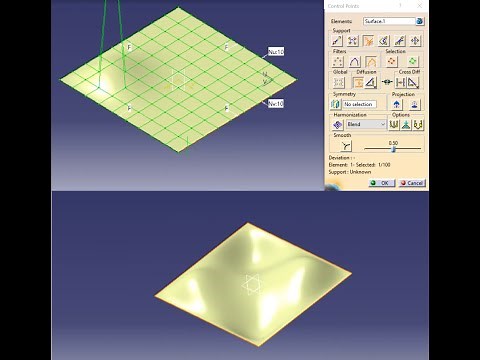Click the Smooth run icon
Viewport: 480px width, 360px height.
pos(346,146)
